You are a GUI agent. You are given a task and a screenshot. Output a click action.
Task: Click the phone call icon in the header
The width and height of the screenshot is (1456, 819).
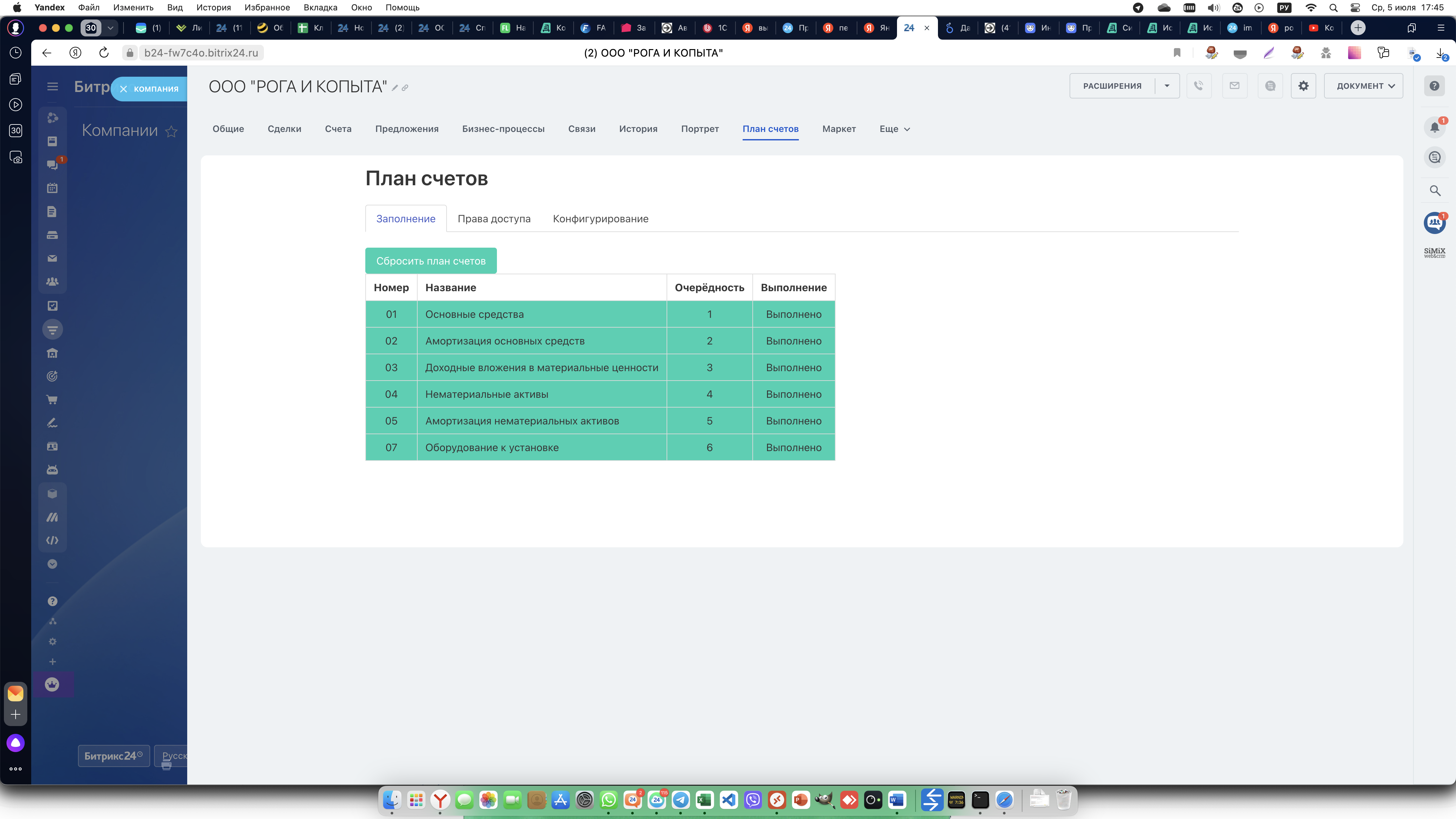tap(1198, 86)
